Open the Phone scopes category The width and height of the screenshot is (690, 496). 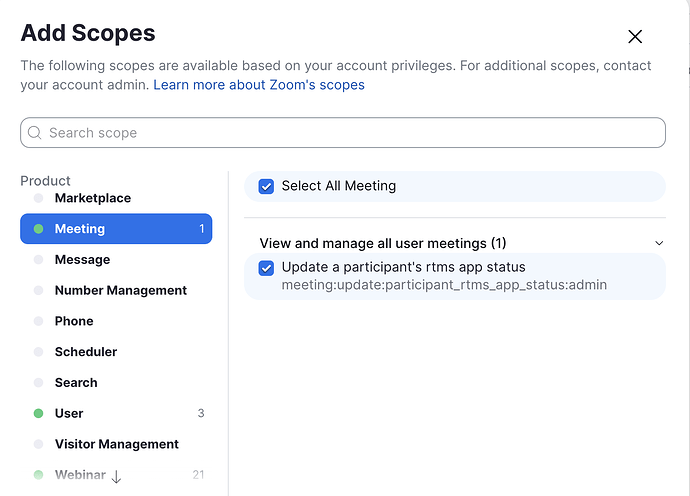tap(74, 321)
